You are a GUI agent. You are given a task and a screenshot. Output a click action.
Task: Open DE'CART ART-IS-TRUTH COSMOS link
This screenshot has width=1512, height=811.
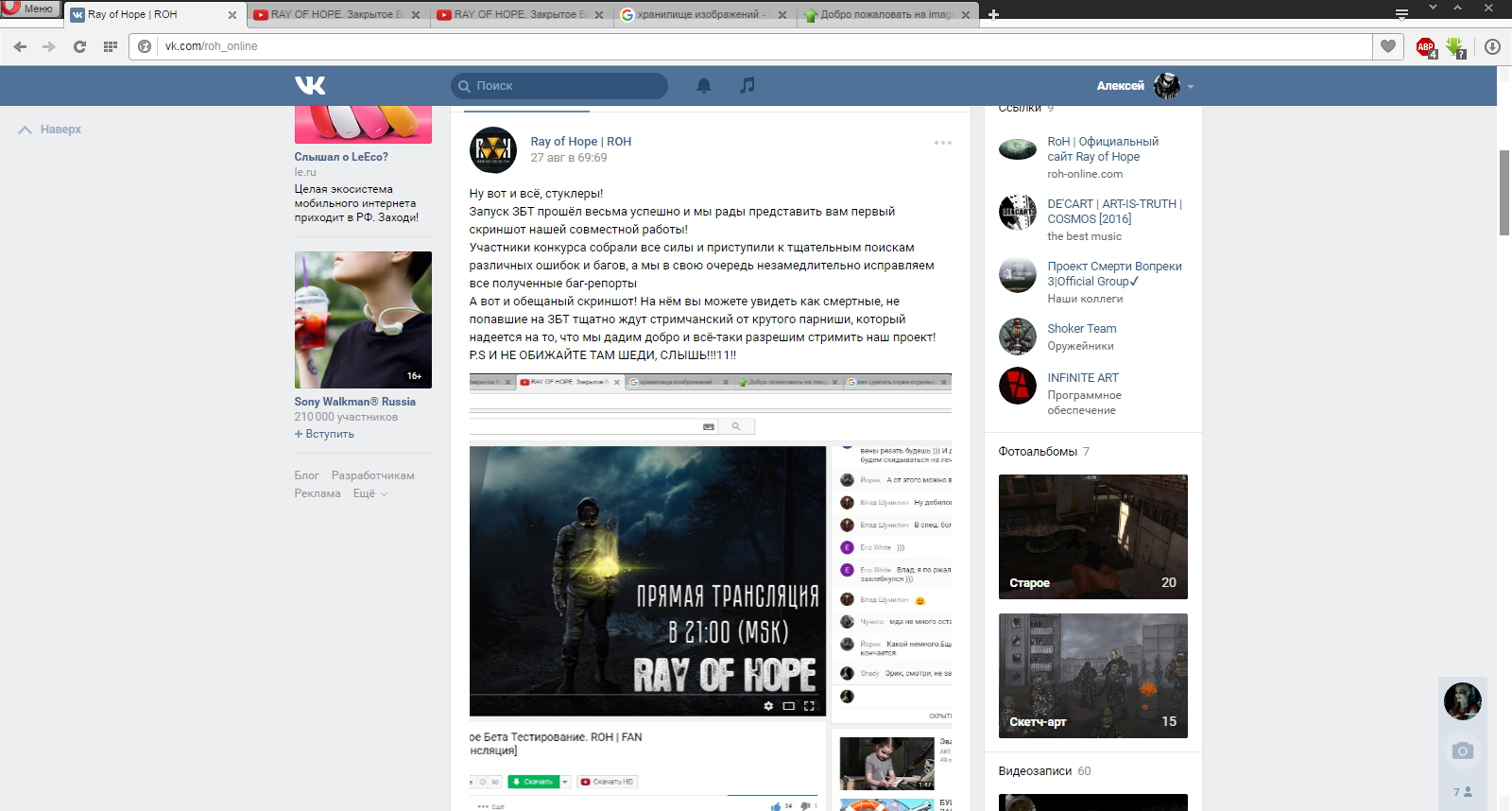tap(1114, 212)
